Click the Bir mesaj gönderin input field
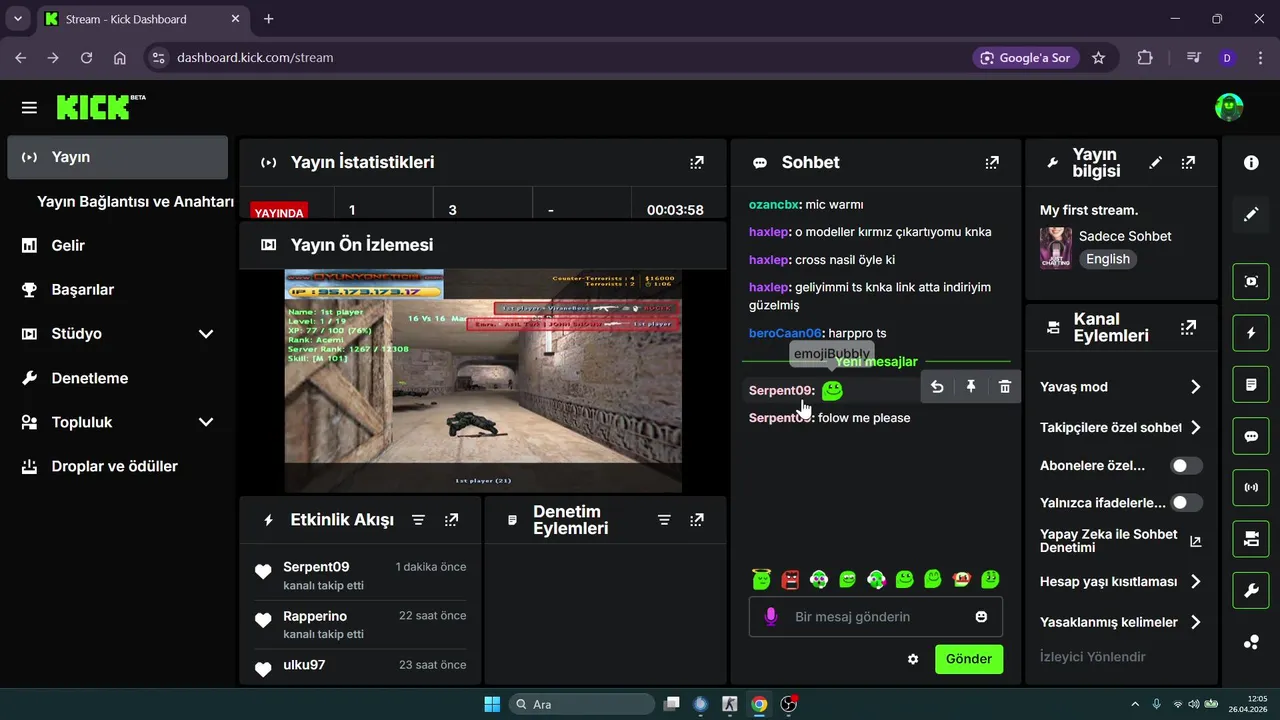Viewport: 1280px width, 720px height. [875, 617]
